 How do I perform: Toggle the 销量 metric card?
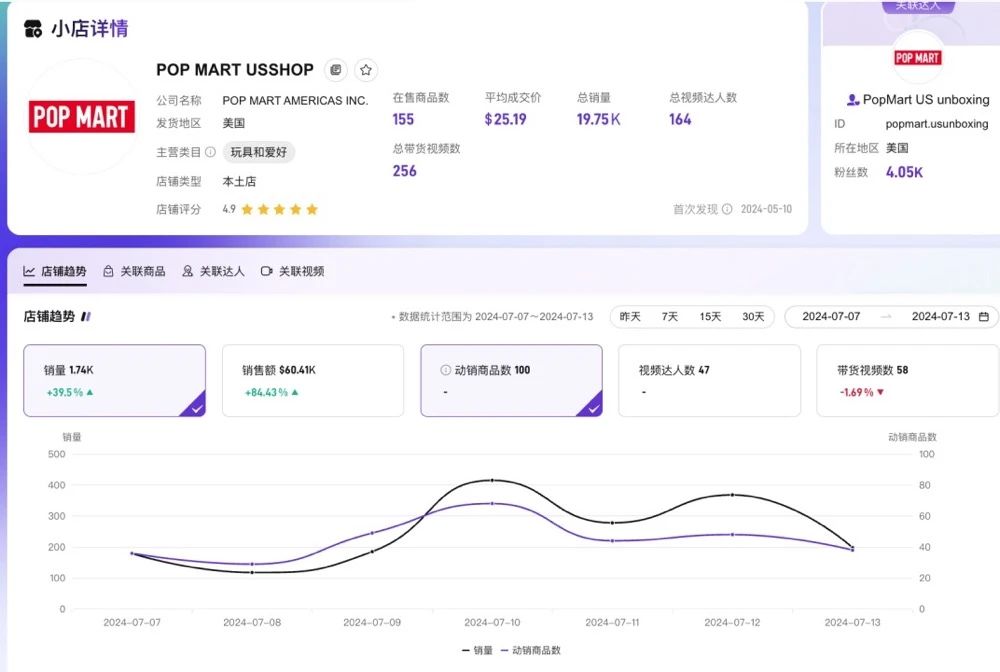coord(114,380)
